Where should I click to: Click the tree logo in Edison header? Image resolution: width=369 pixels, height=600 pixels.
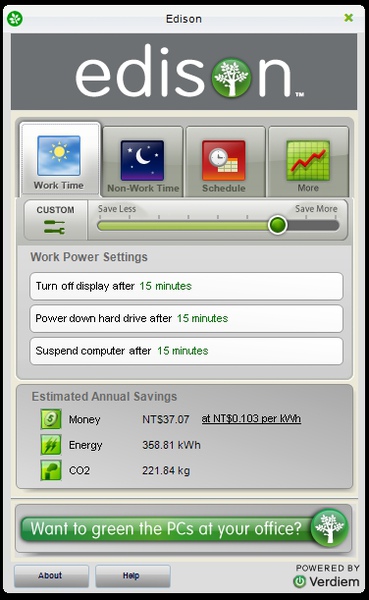coord(232,77)
